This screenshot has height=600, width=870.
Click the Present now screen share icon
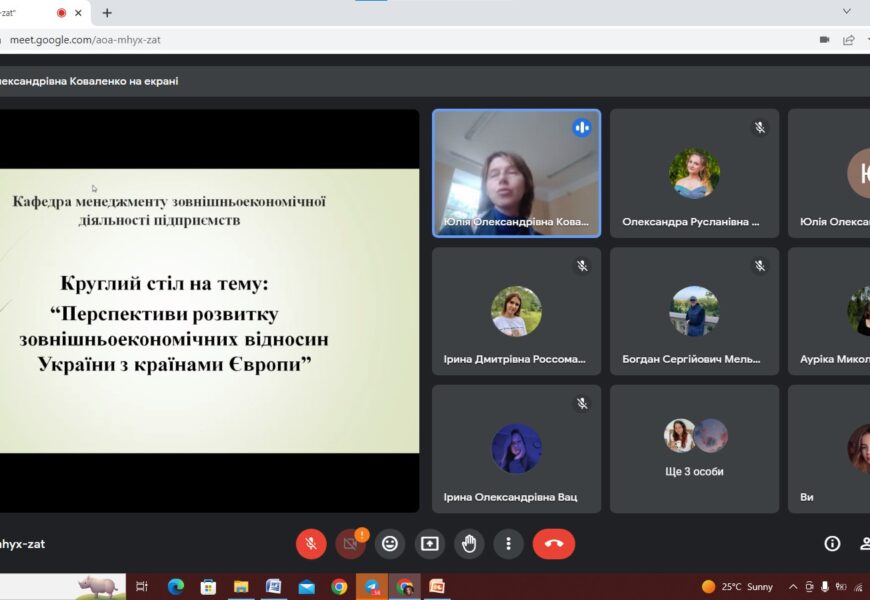pyautogui.click(x=429, y=544)
